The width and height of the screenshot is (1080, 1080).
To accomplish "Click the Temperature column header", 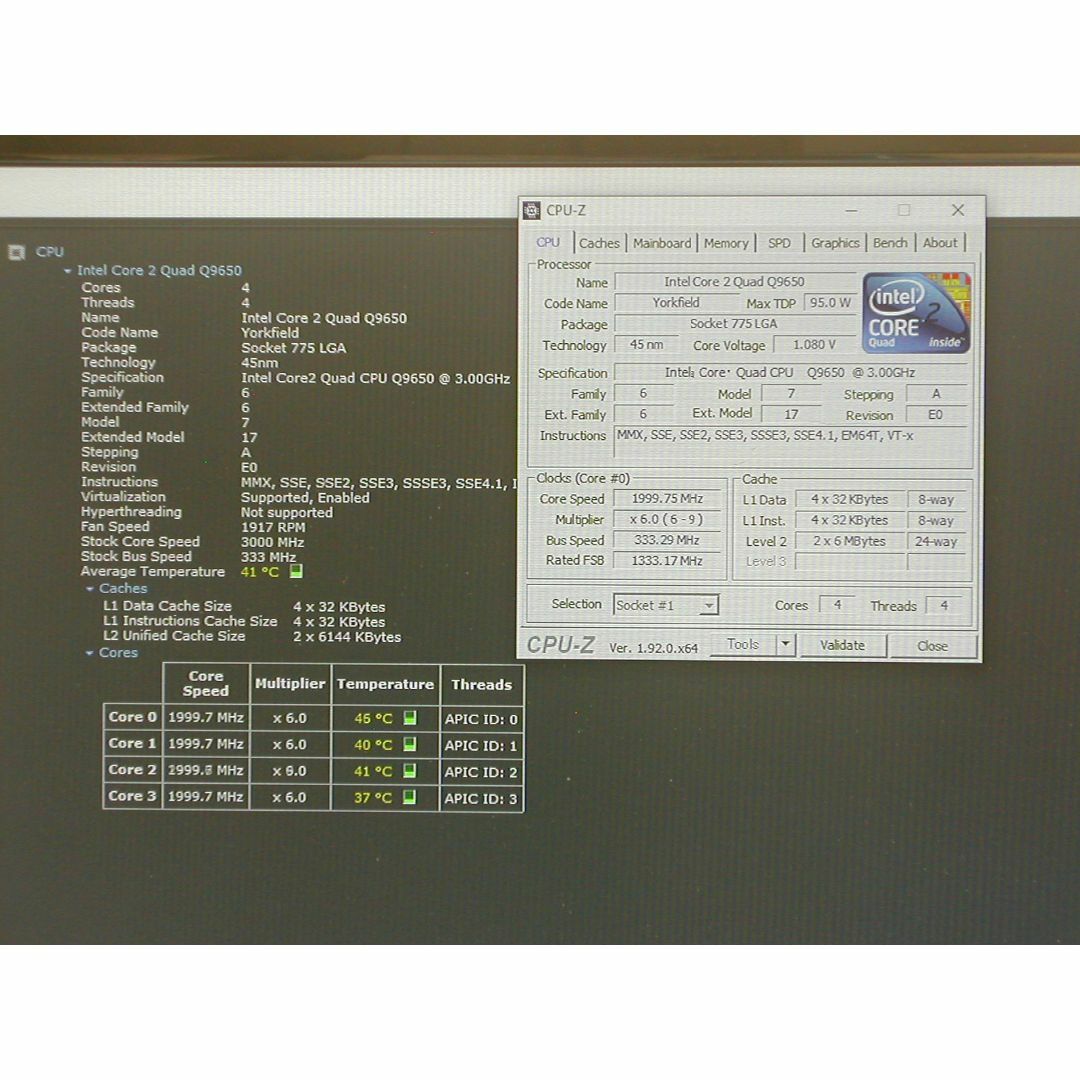I will pyautogui.click(x=385, y=684).
